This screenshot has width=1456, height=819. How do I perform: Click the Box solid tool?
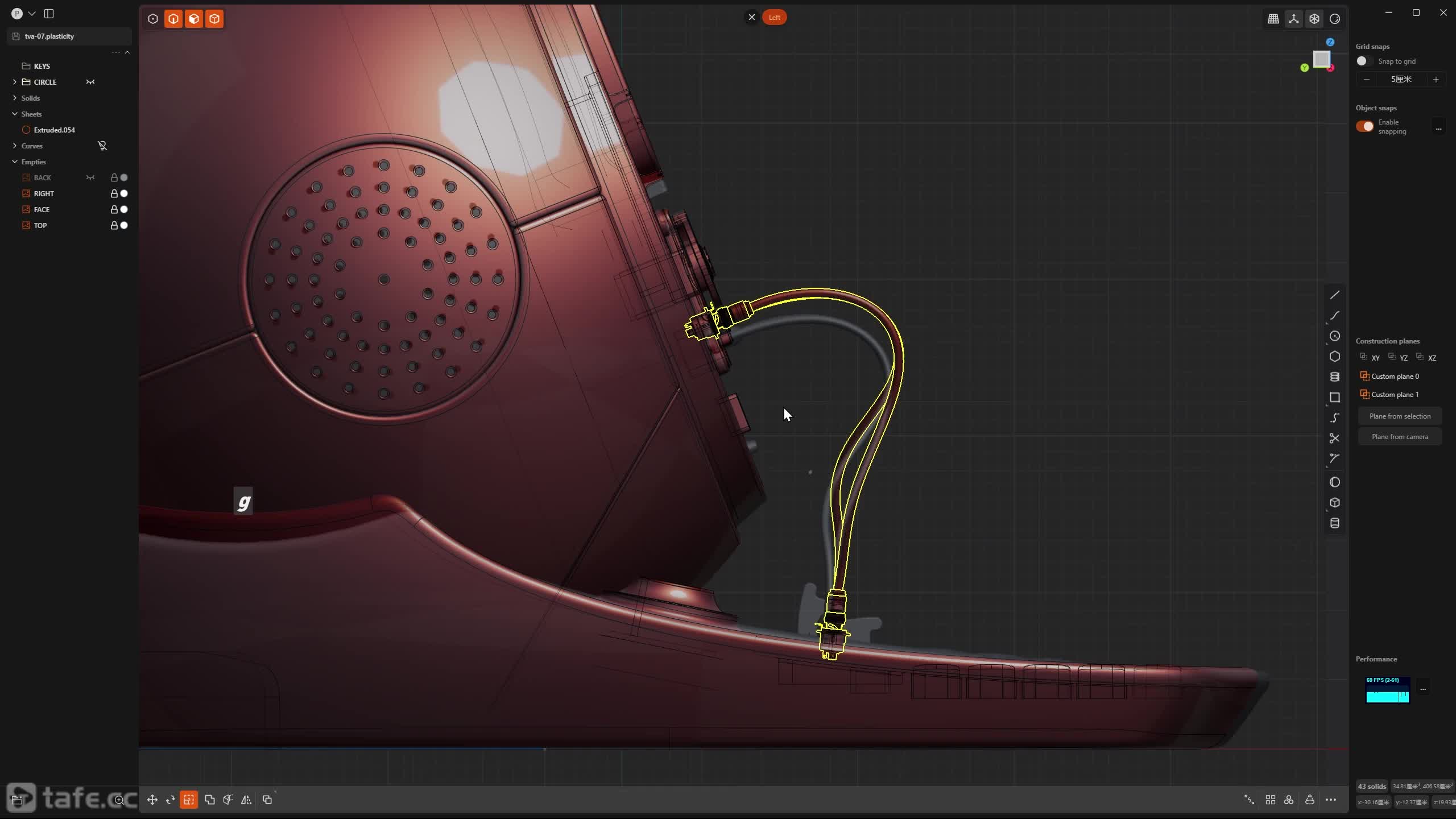[x=1334, y=503]
